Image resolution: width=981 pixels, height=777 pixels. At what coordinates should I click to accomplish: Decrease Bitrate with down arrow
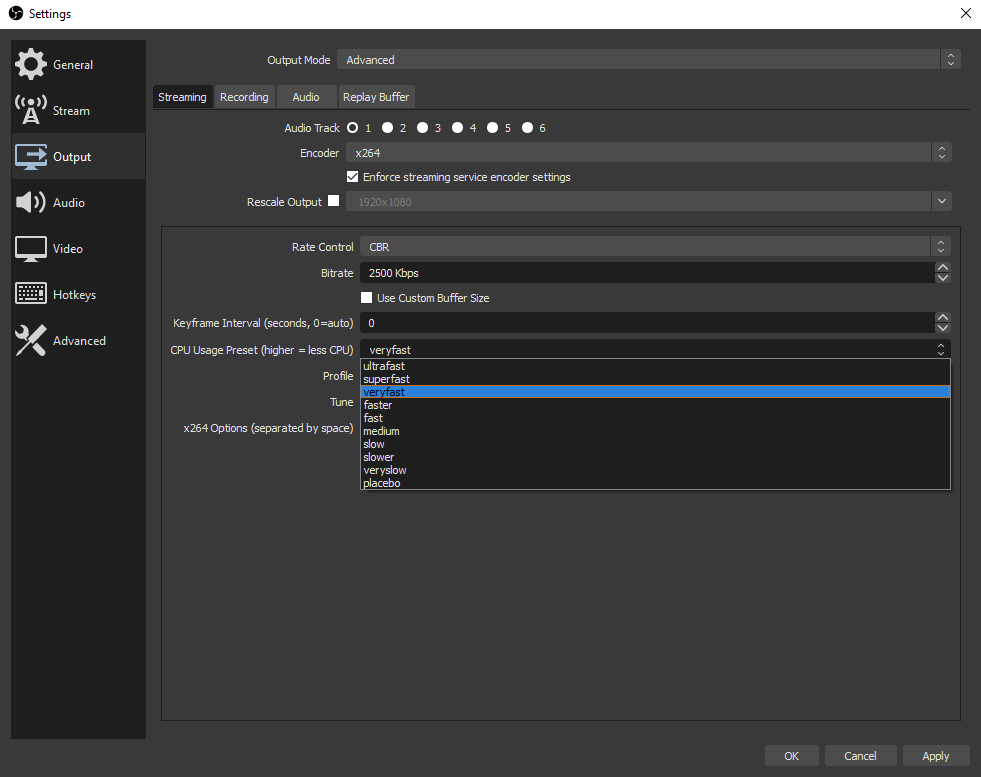942,278
